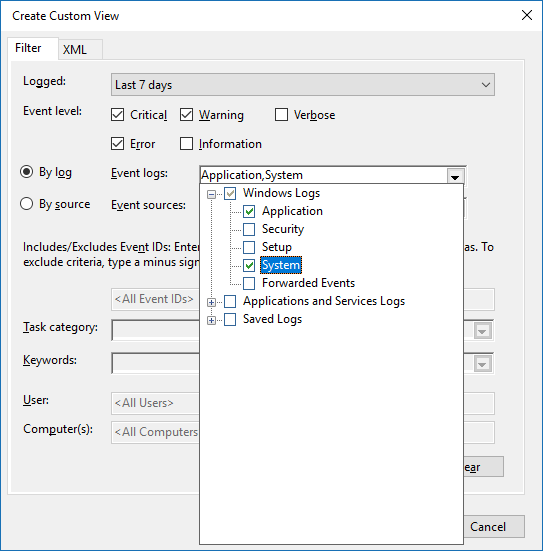Check Applications and Services Logs checkbox
543x551 pixels.
coord(230,301)
